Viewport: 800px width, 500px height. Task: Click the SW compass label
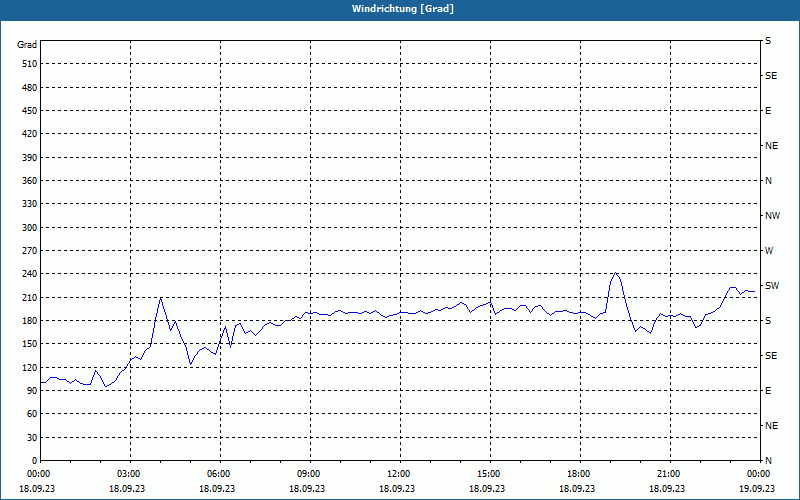pos(772,286)
